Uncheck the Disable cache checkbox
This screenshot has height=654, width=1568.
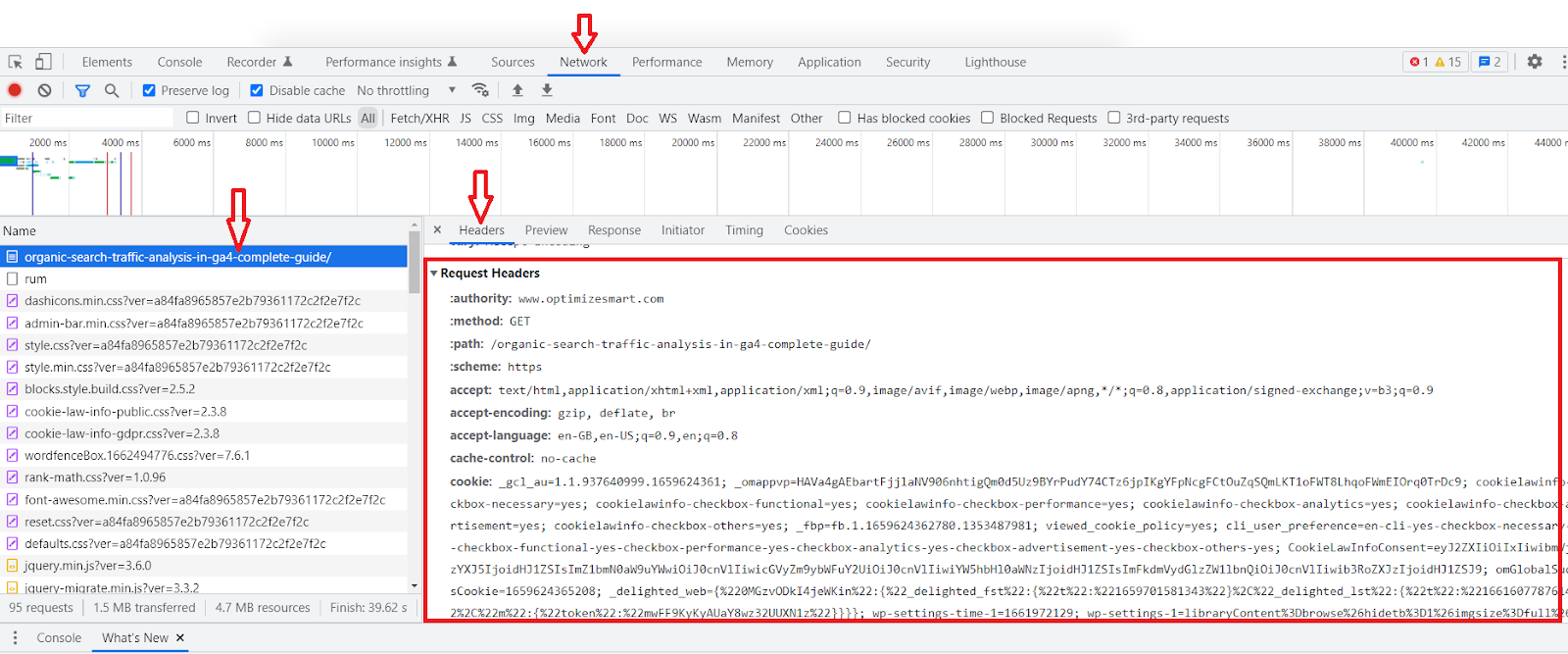pyautogui.click(x=257, y=90)
